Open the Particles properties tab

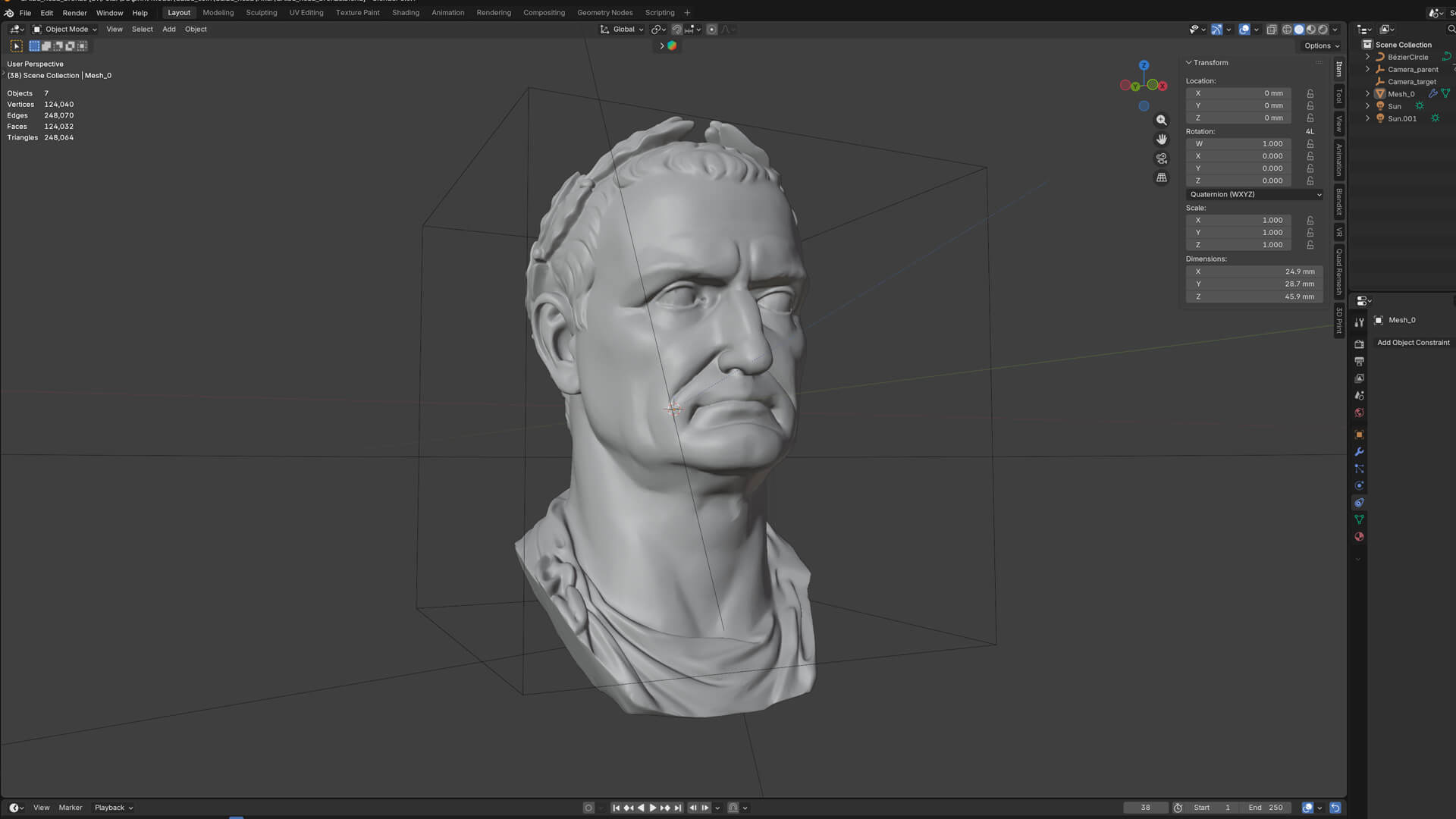[1359, 469]
